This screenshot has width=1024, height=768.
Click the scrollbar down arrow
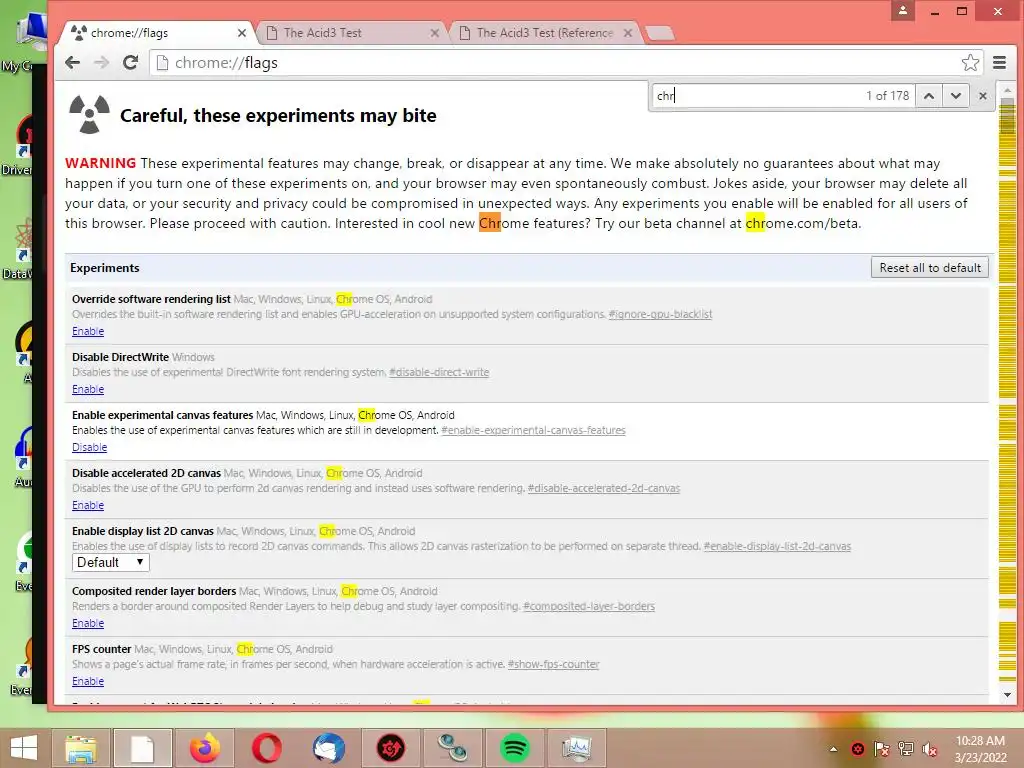point(1007,696)
